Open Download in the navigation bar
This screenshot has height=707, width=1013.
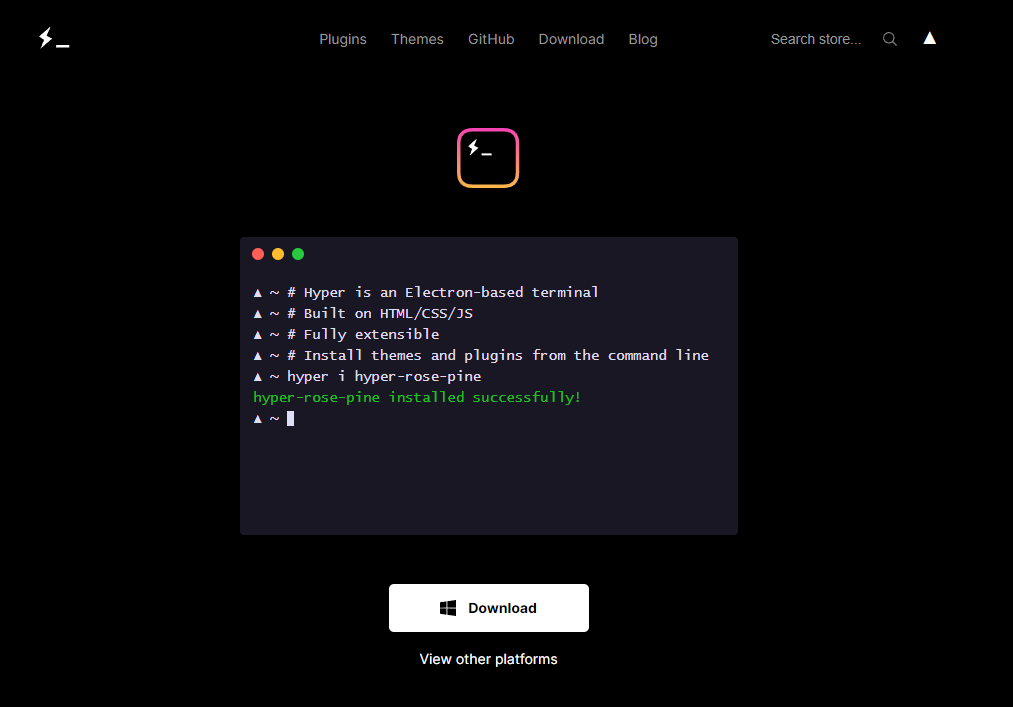click(571, 39)
